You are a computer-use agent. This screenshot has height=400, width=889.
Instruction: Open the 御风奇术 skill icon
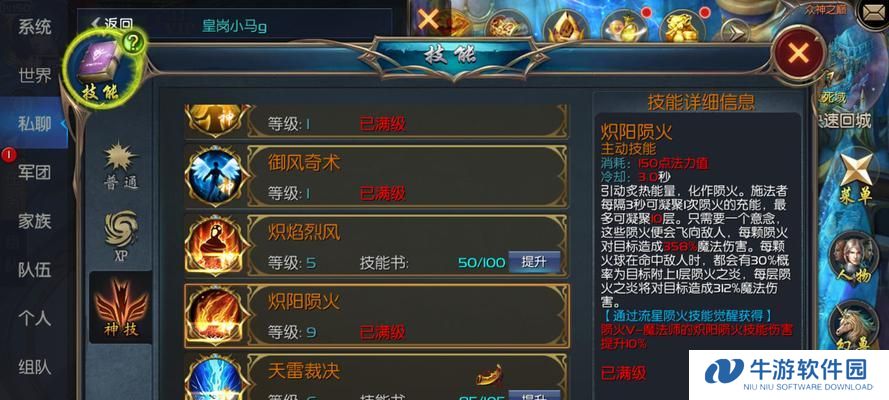click(x=214, y=176)
